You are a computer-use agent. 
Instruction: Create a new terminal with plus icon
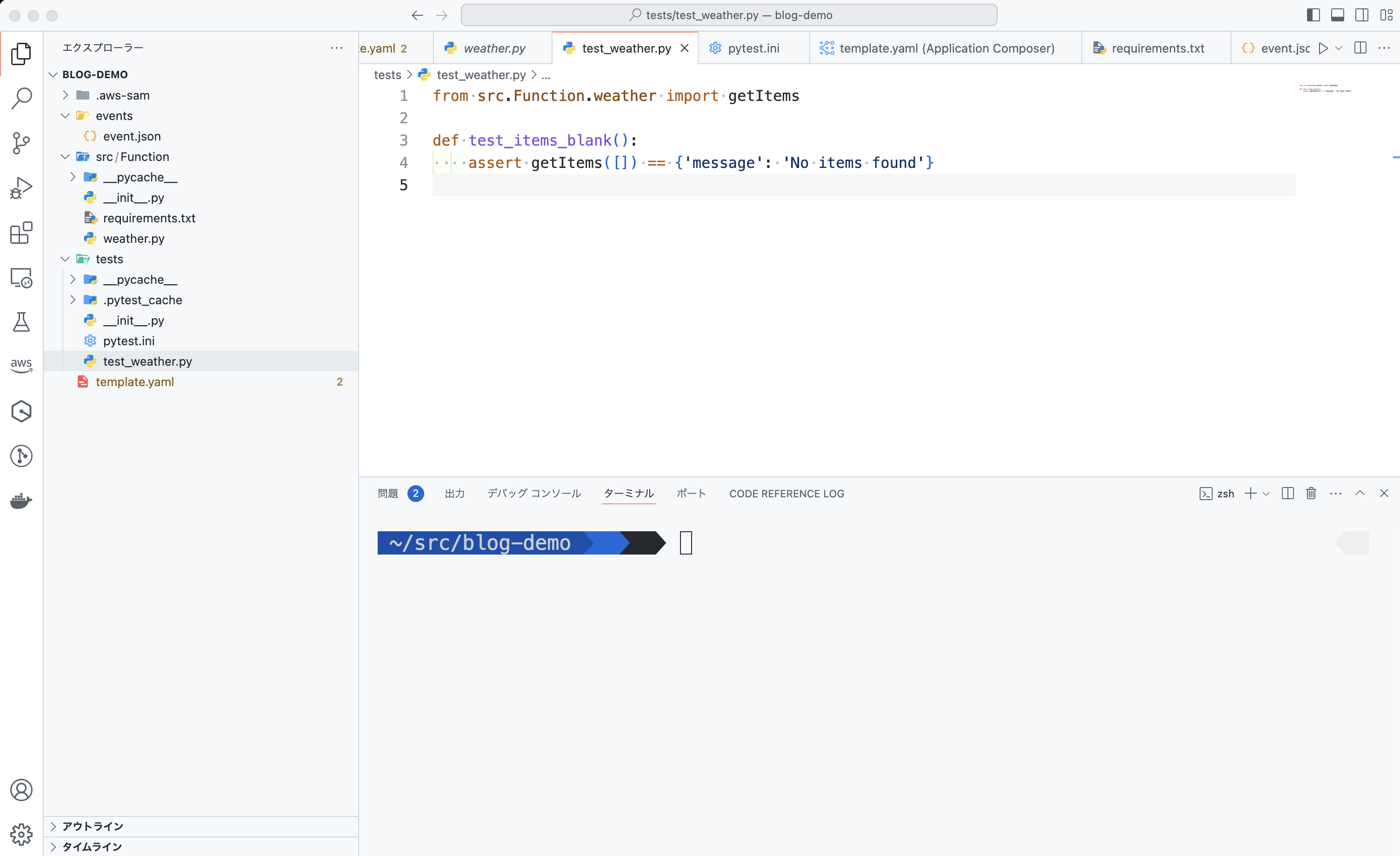coord(1250,494)
